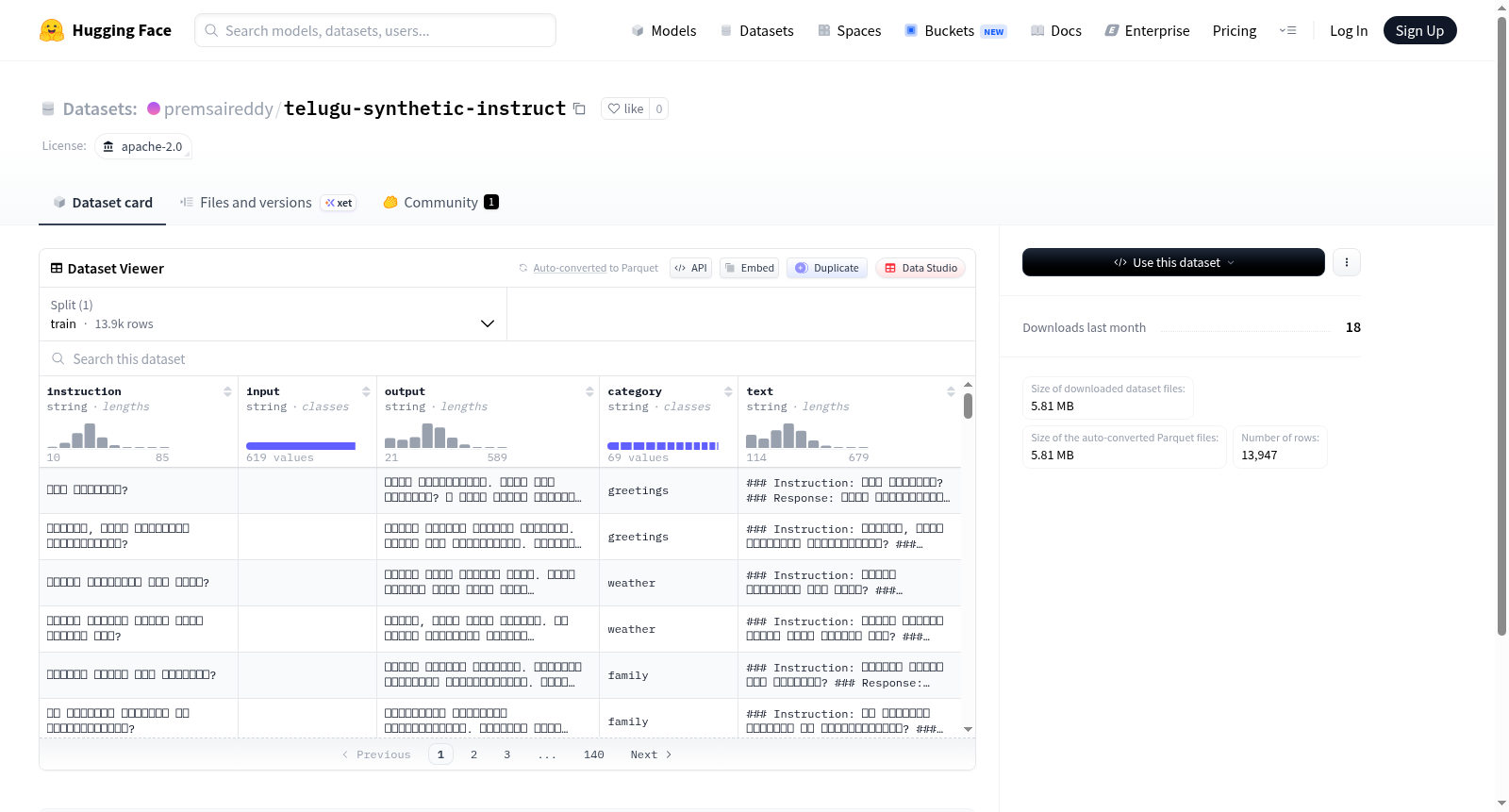The height and width of the screenshot is (812, 1509).
Task: Click the API button
Action: pos(690,269)
